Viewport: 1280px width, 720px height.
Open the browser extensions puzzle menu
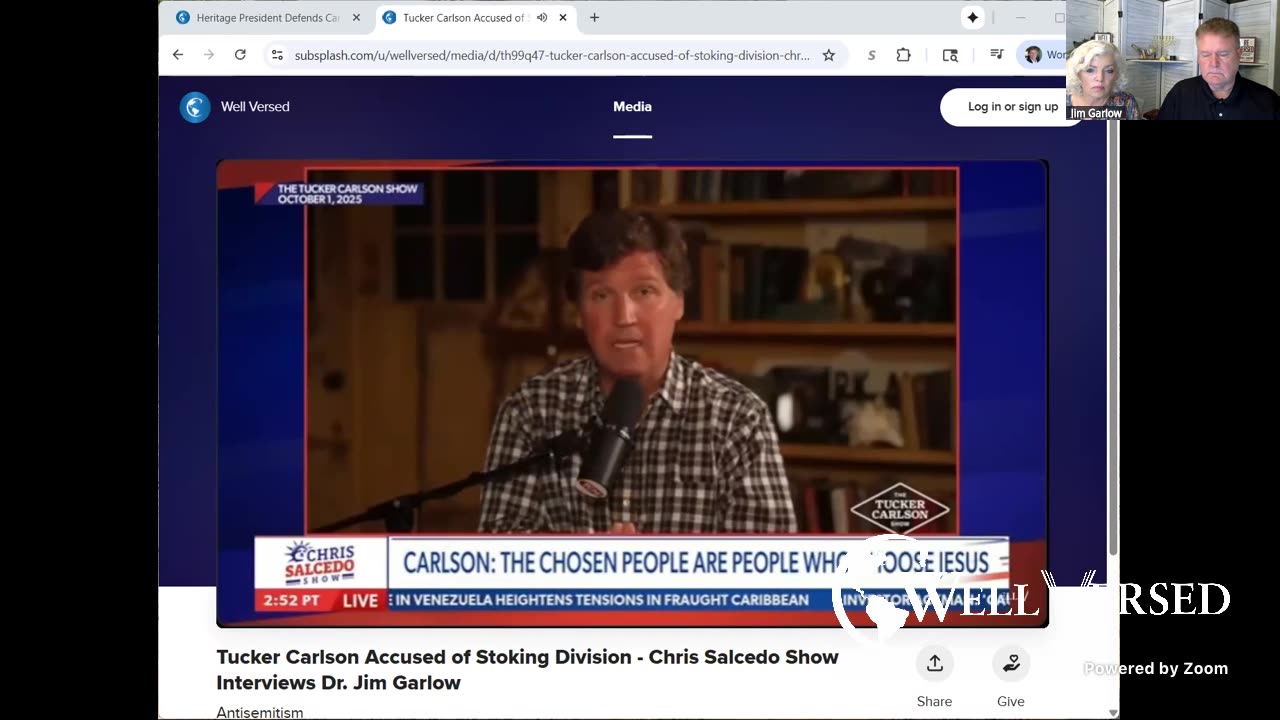click(903, 55)
